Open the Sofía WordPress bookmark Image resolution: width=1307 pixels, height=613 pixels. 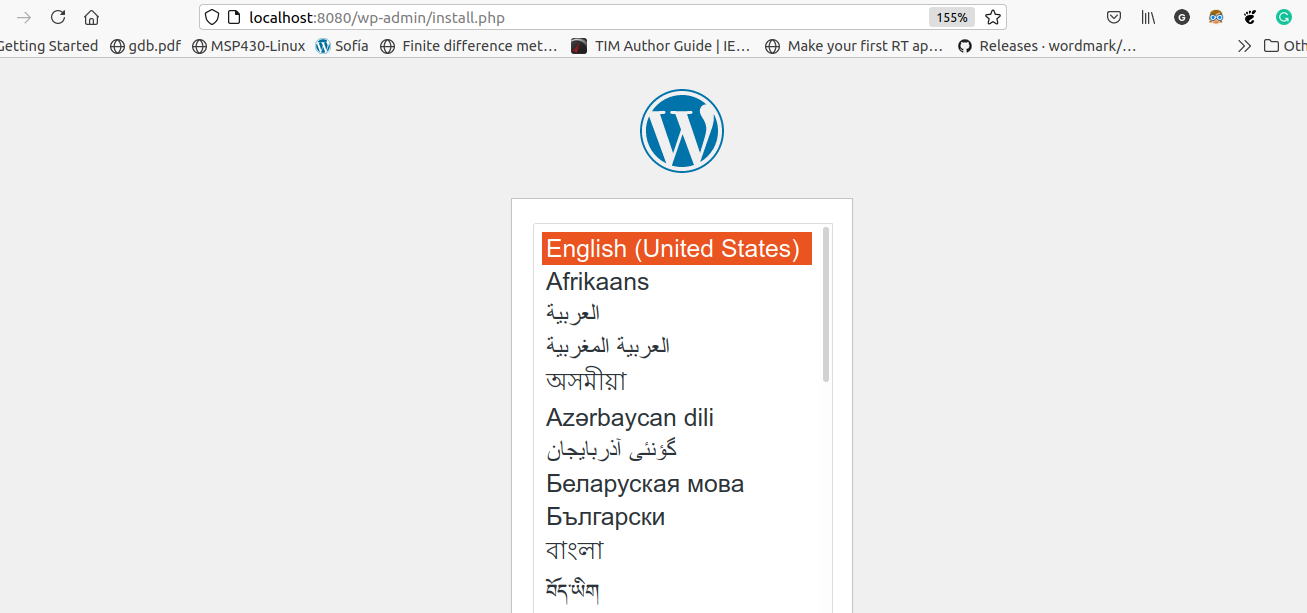(x=342, y=46)
